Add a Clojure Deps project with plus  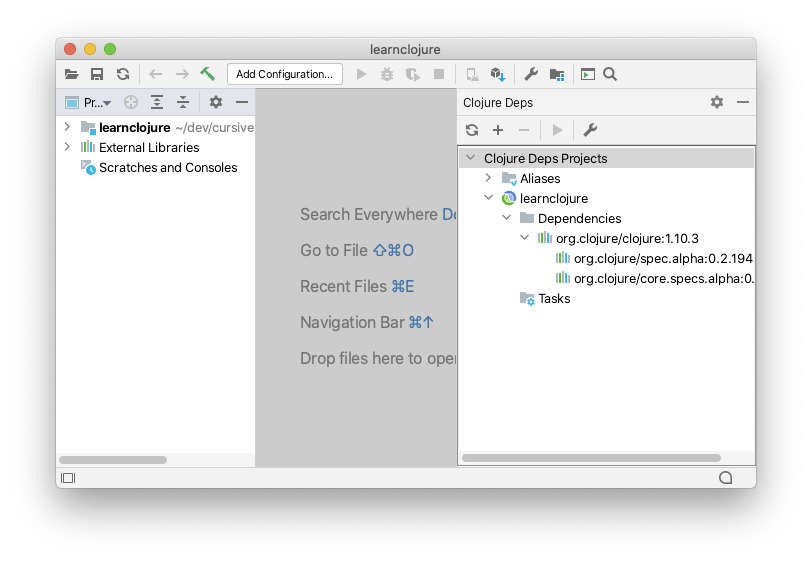click(498, 130)
